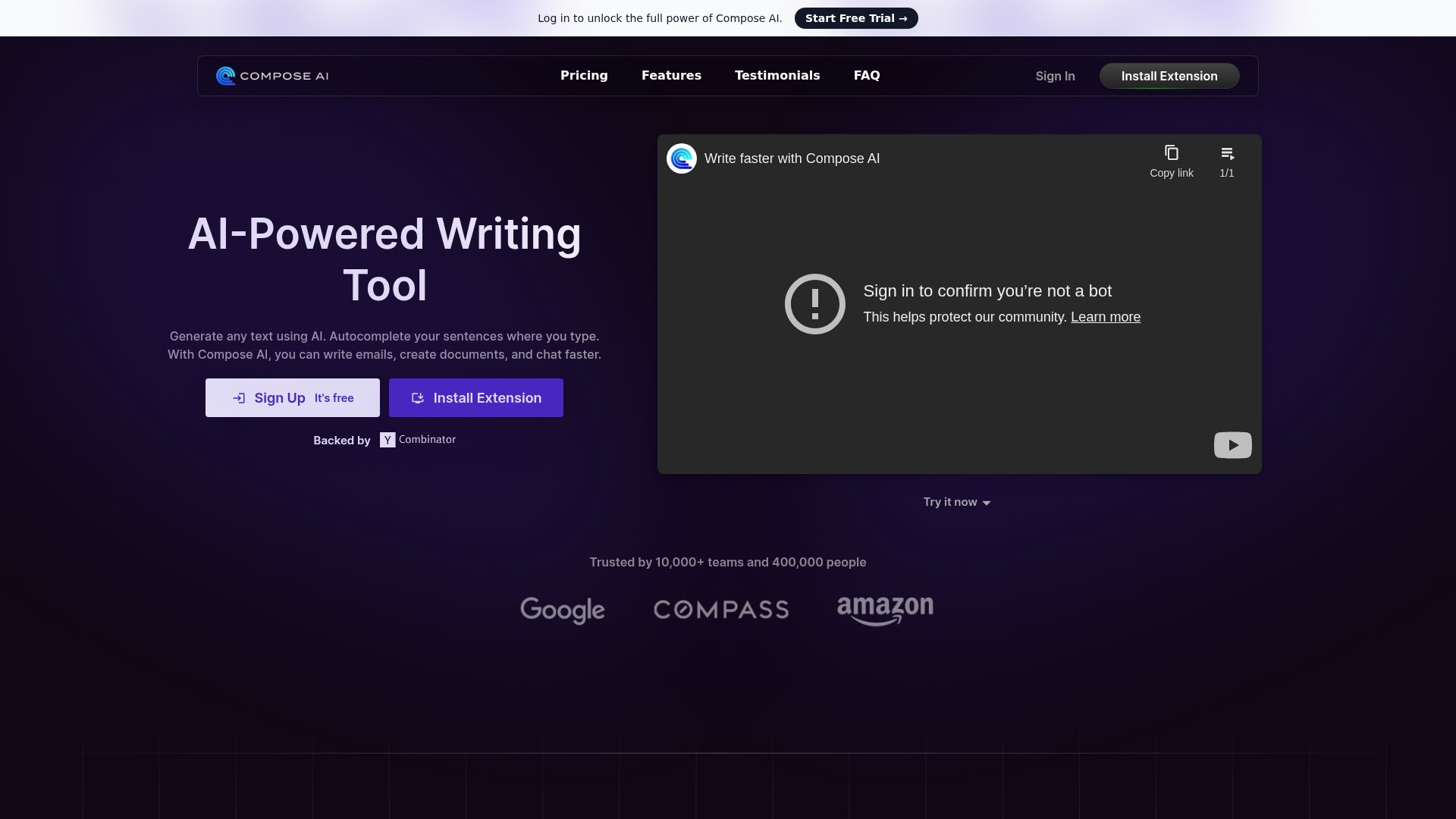This screenshot has width=1456, height=819.
Task: Click the exclamation warning icon in video
Action: coord(814,304)
